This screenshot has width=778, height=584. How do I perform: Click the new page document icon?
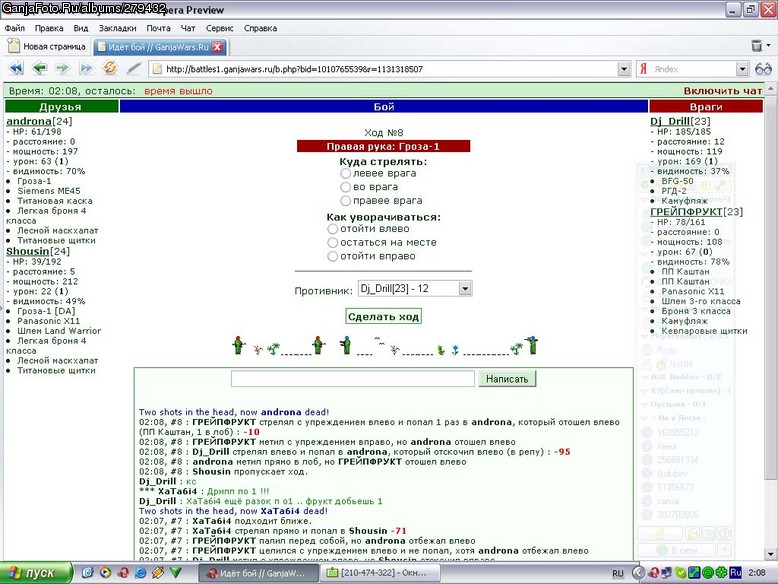click(14, 46)
